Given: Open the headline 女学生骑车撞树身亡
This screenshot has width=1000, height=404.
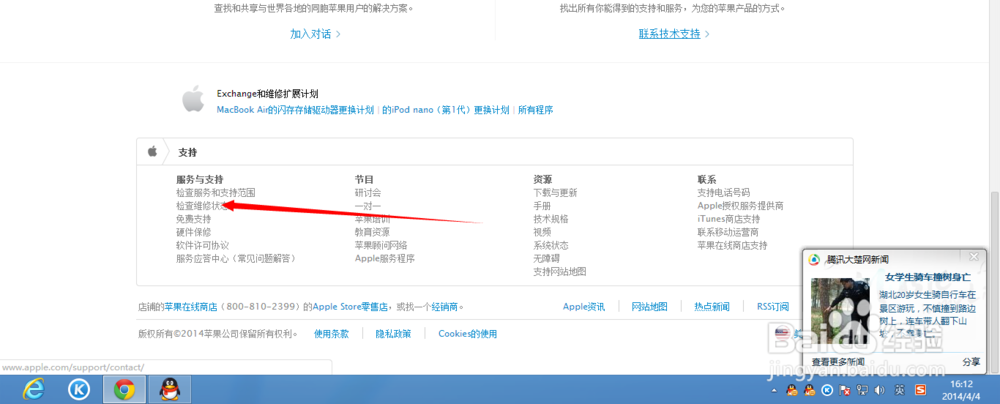Looking at the screenshot, I should click(x=928, y=277).
